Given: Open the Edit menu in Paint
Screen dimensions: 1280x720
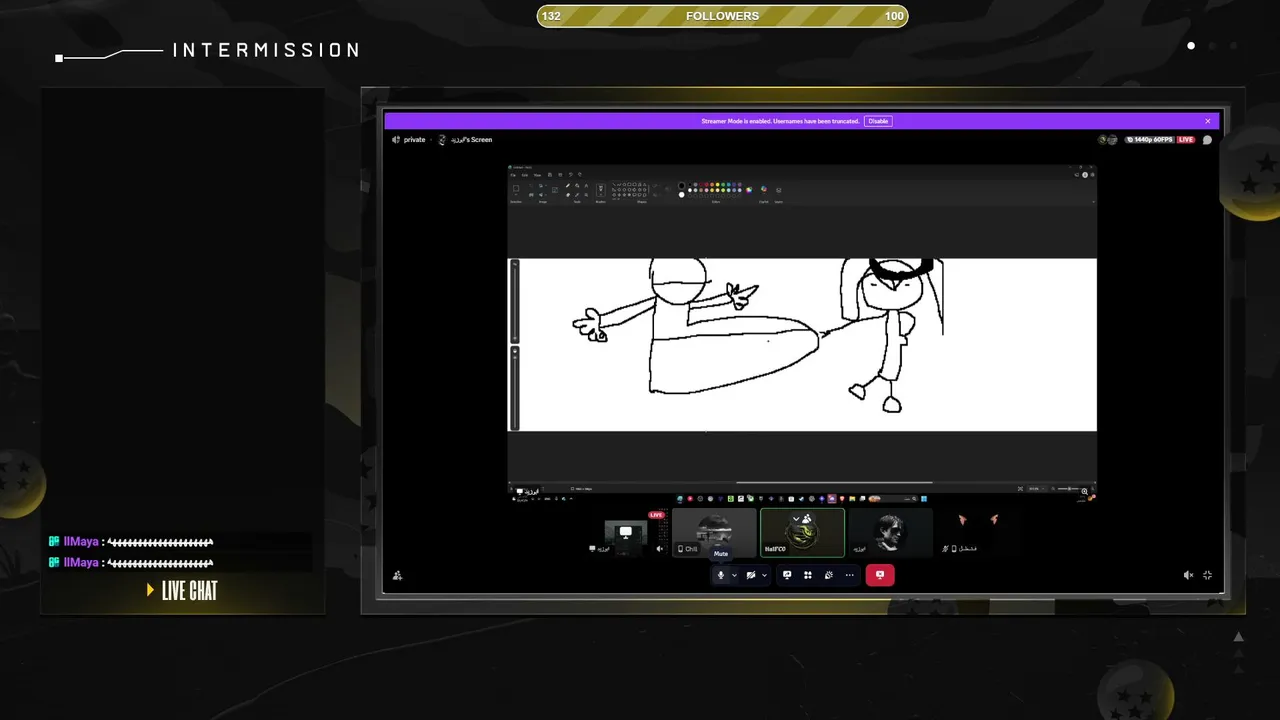Looking at the screenshot, I should [x=525, y=175].
